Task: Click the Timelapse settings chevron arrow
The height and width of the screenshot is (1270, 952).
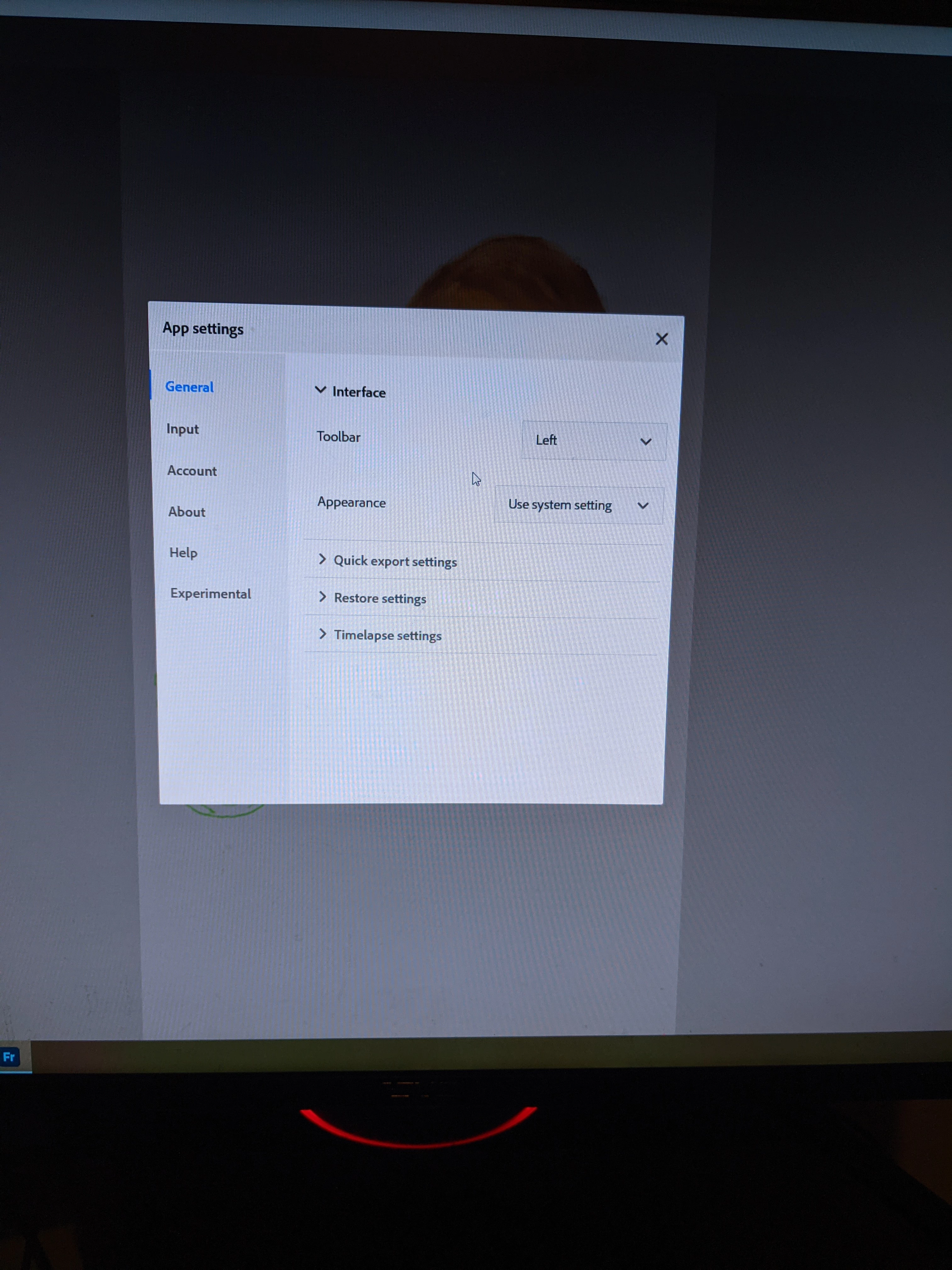Action: click(322, 634)
